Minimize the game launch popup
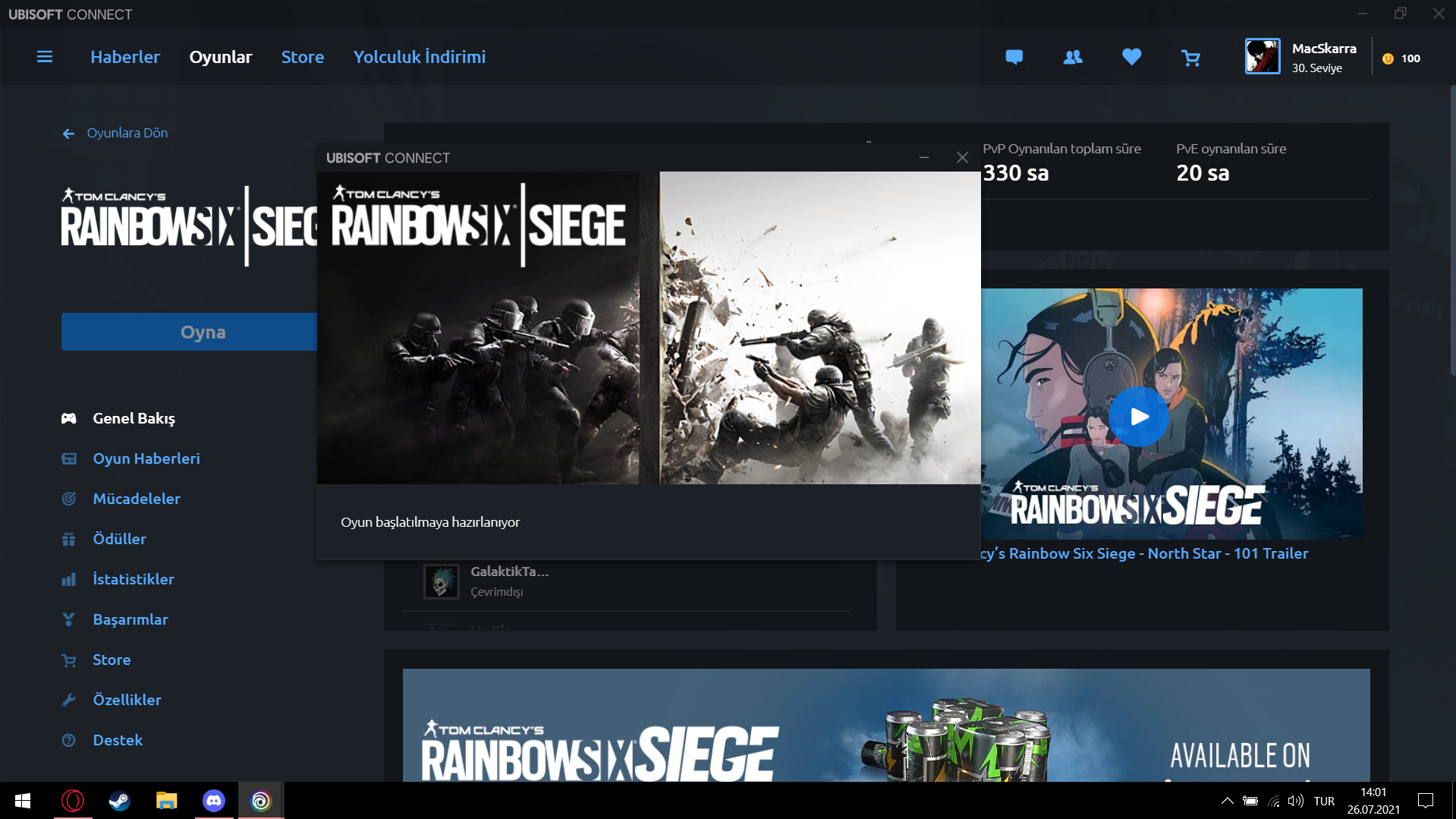This screenshot has height=819, width=1456. (924, 158)
